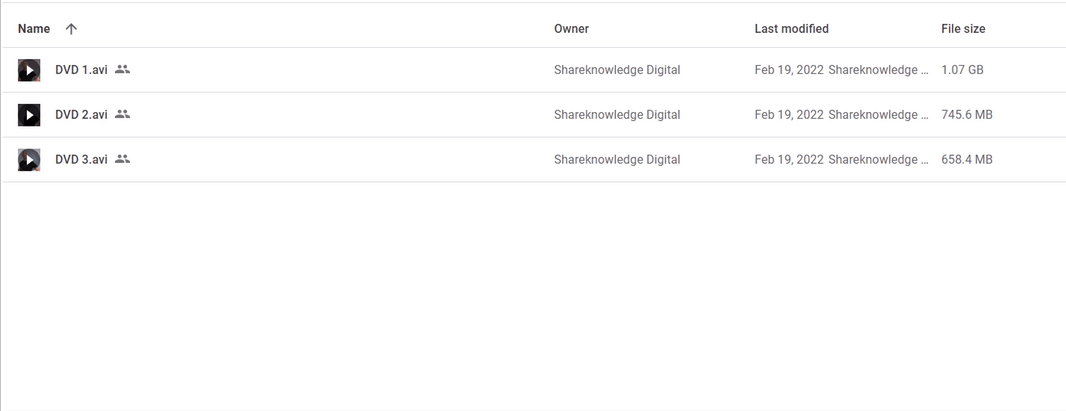This screenshot has width=1066, height=411.
Task: Click the 658.4 MB file size
Action: pos(967,160)
